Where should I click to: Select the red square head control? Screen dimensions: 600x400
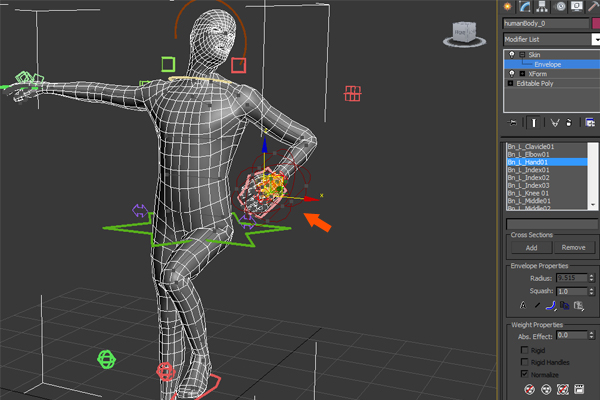pos(238,65)
